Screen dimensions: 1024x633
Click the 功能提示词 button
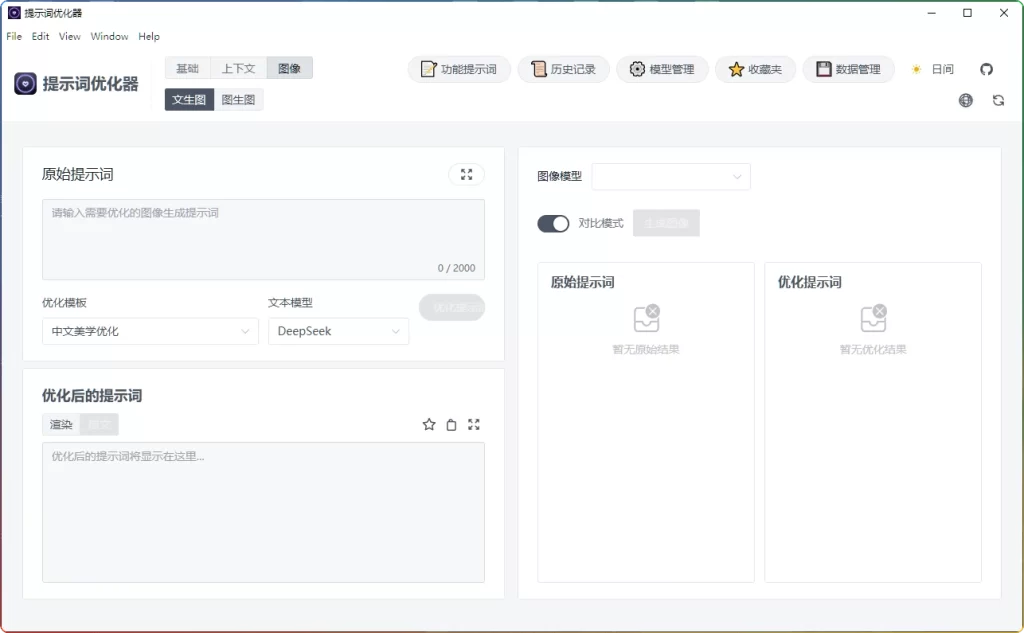pyautogui.click(x=459, y=69)
